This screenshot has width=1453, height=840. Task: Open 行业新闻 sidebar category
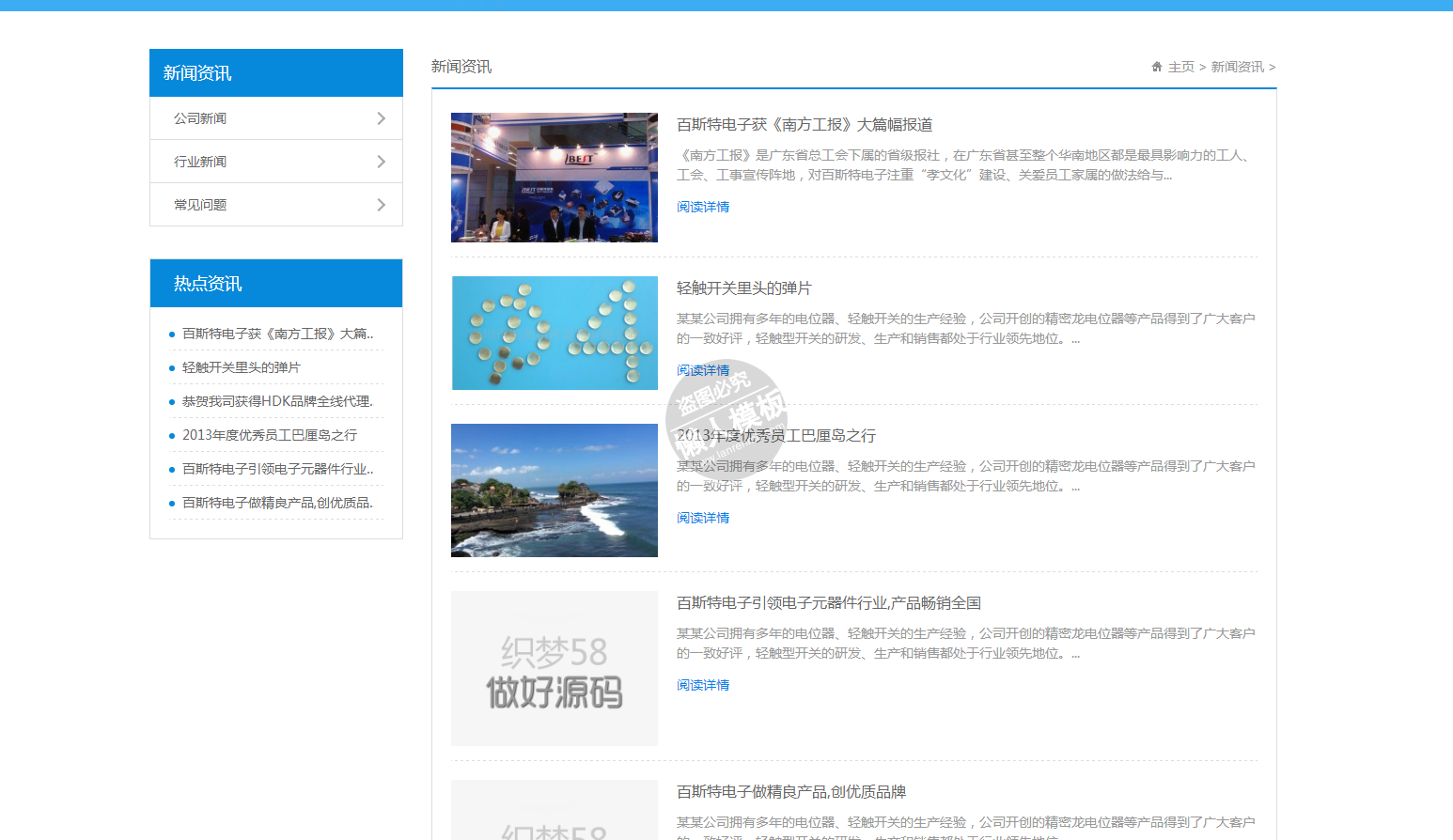tap(200, 162)
